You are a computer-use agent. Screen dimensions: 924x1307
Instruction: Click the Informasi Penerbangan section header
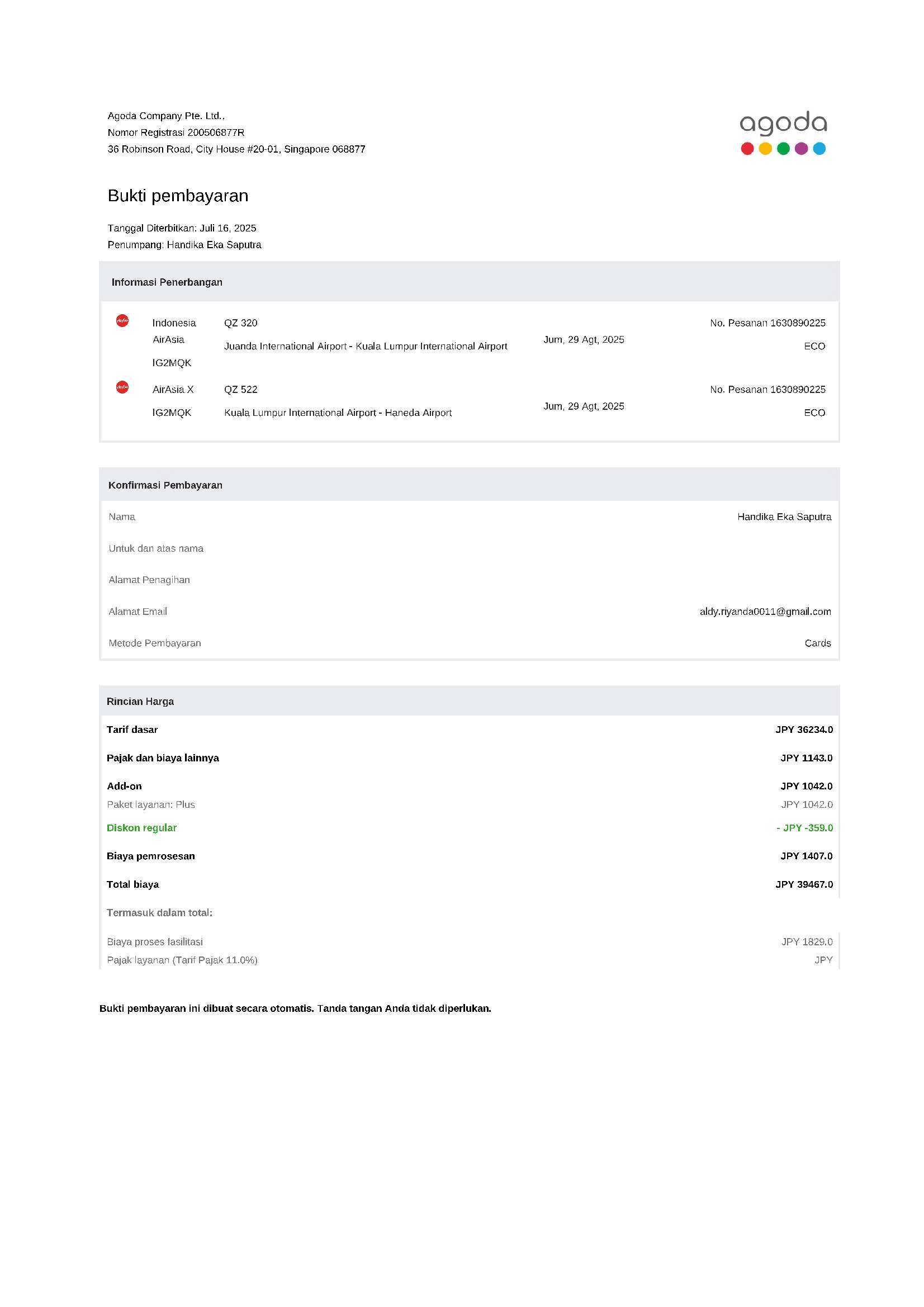tap(167, 282)
